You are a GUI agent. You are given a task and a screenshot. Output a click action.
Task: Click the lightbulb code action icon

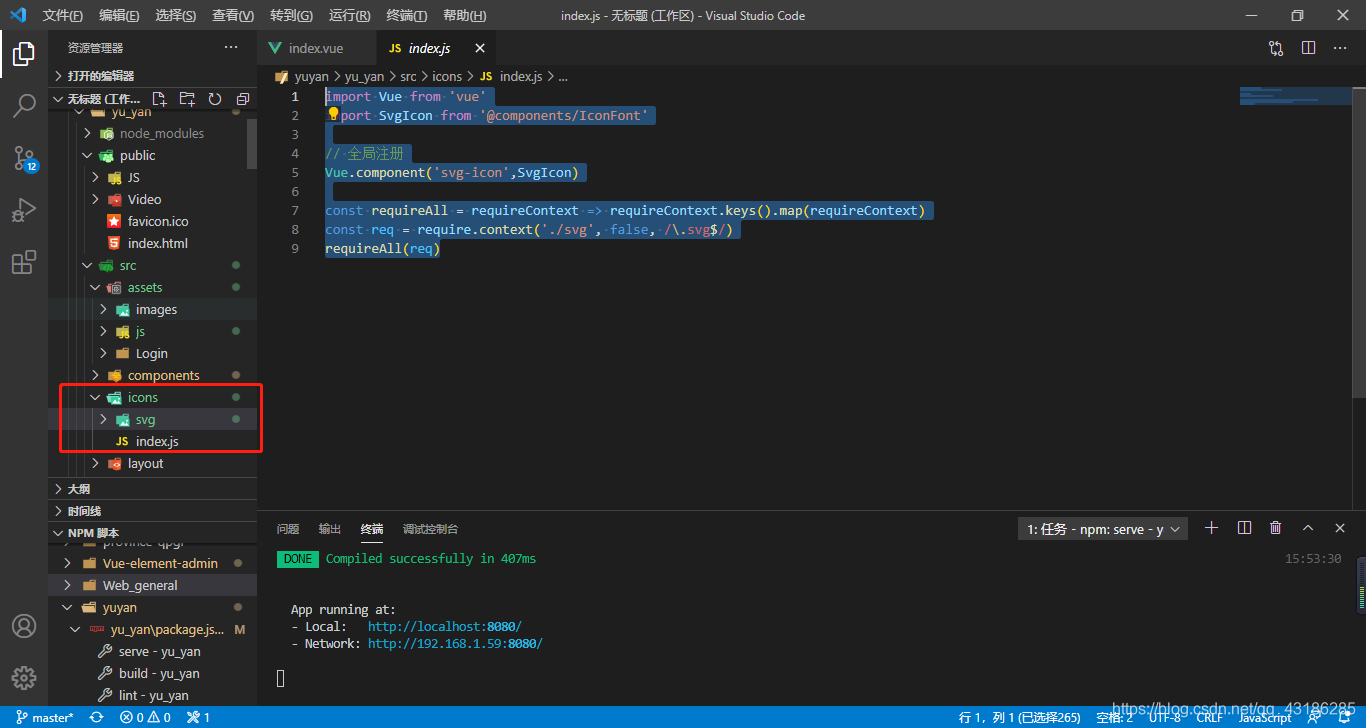pos(334,114)
